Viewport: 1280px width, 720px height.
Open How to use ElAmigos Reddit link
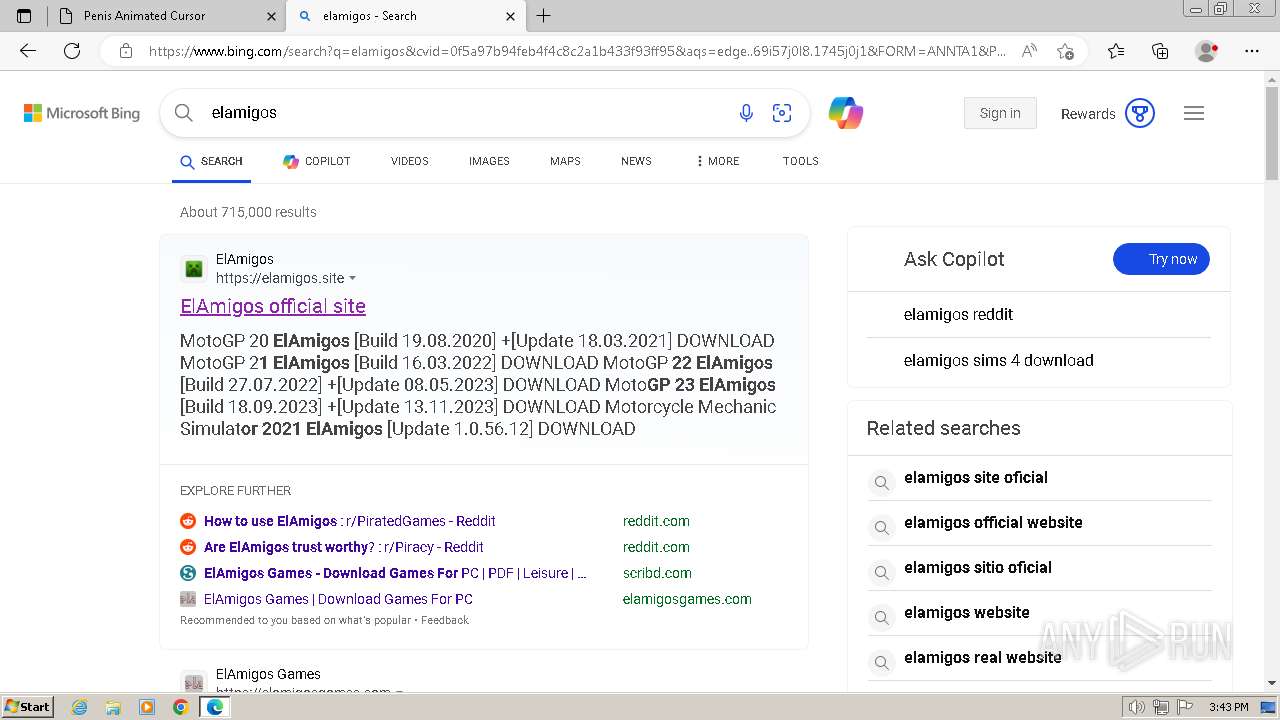click(350, 521)
